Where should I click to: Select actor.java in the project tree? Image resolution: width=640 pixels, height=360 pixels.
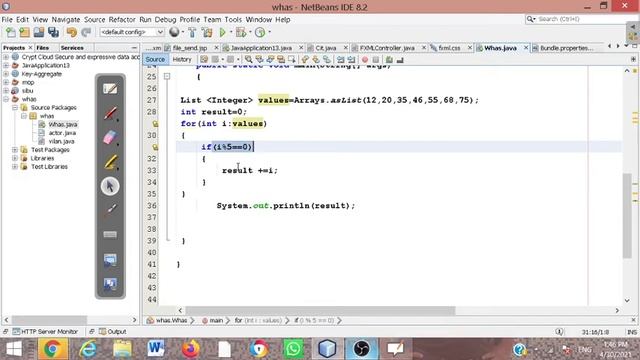point(62,133)
